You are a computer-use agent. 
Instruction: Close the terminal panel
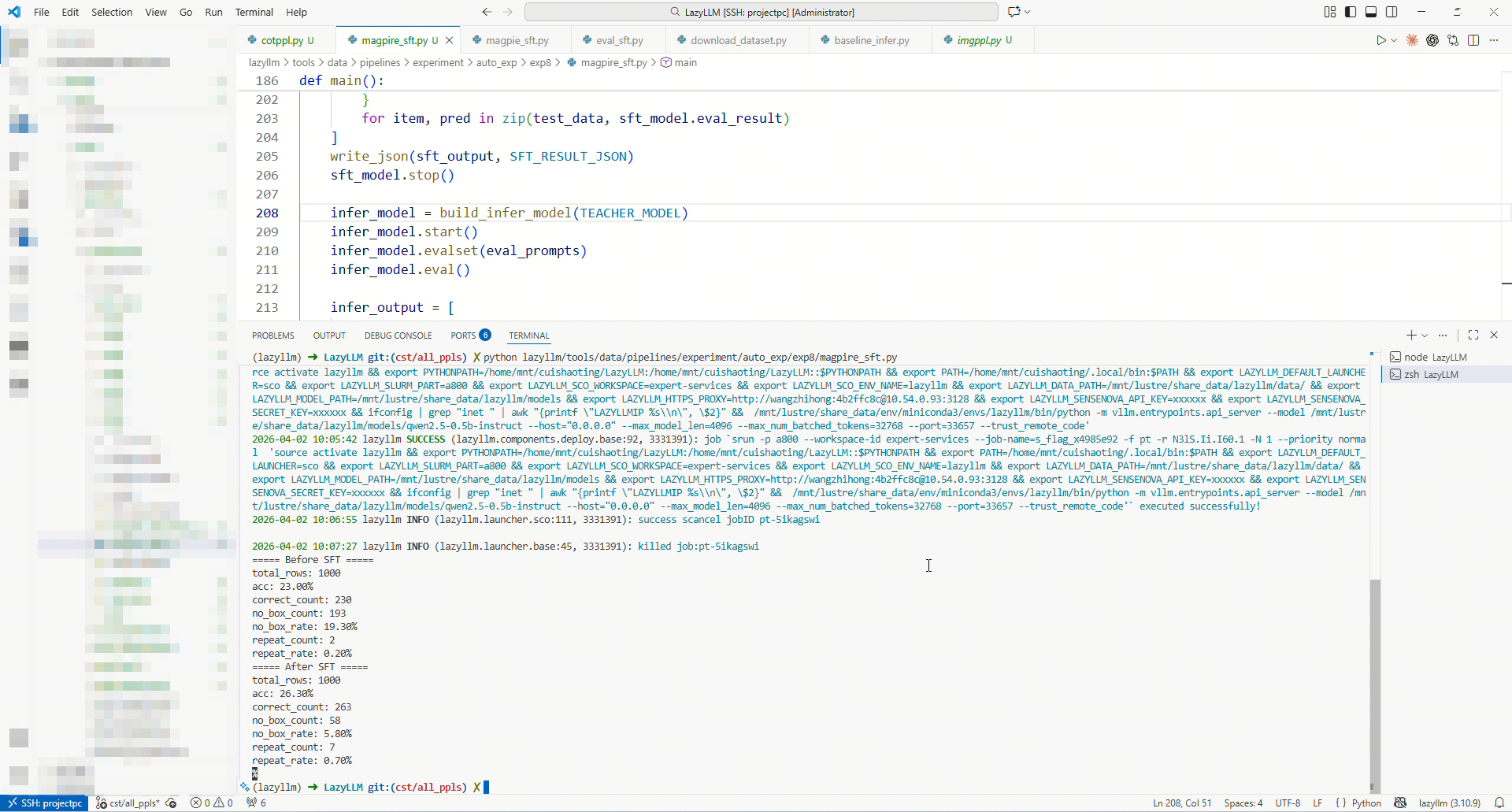[1494, 336]
